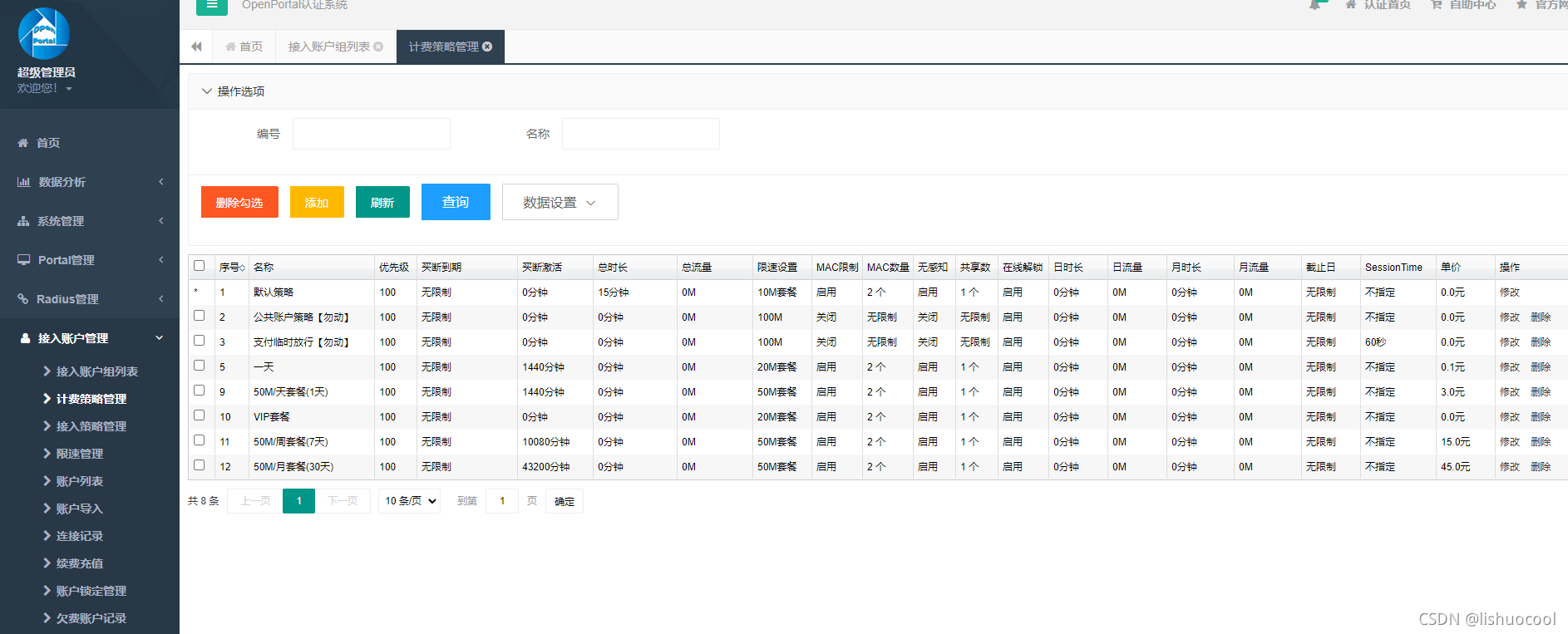
Task: Collapse the 操作选项 panel
Action: (x=207, y=91)
